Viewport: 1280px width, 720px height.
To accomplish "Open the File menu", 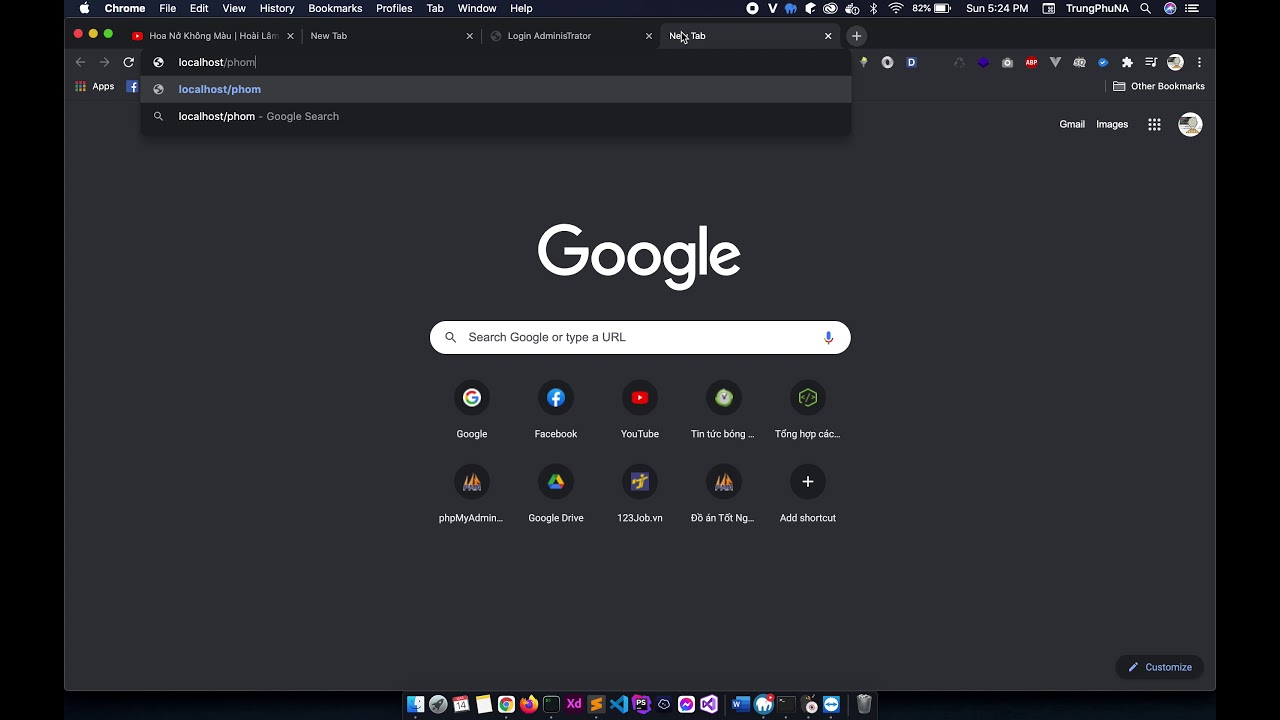I will 168,8.
